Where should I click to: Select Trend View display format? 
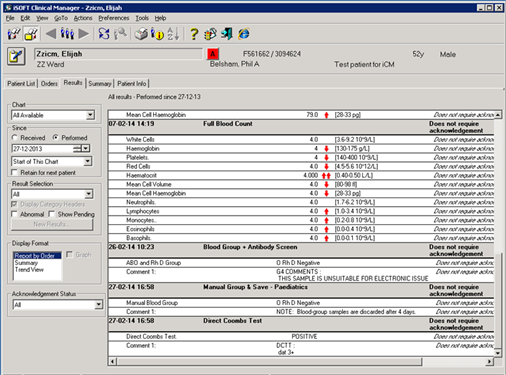tap(29, 269)
